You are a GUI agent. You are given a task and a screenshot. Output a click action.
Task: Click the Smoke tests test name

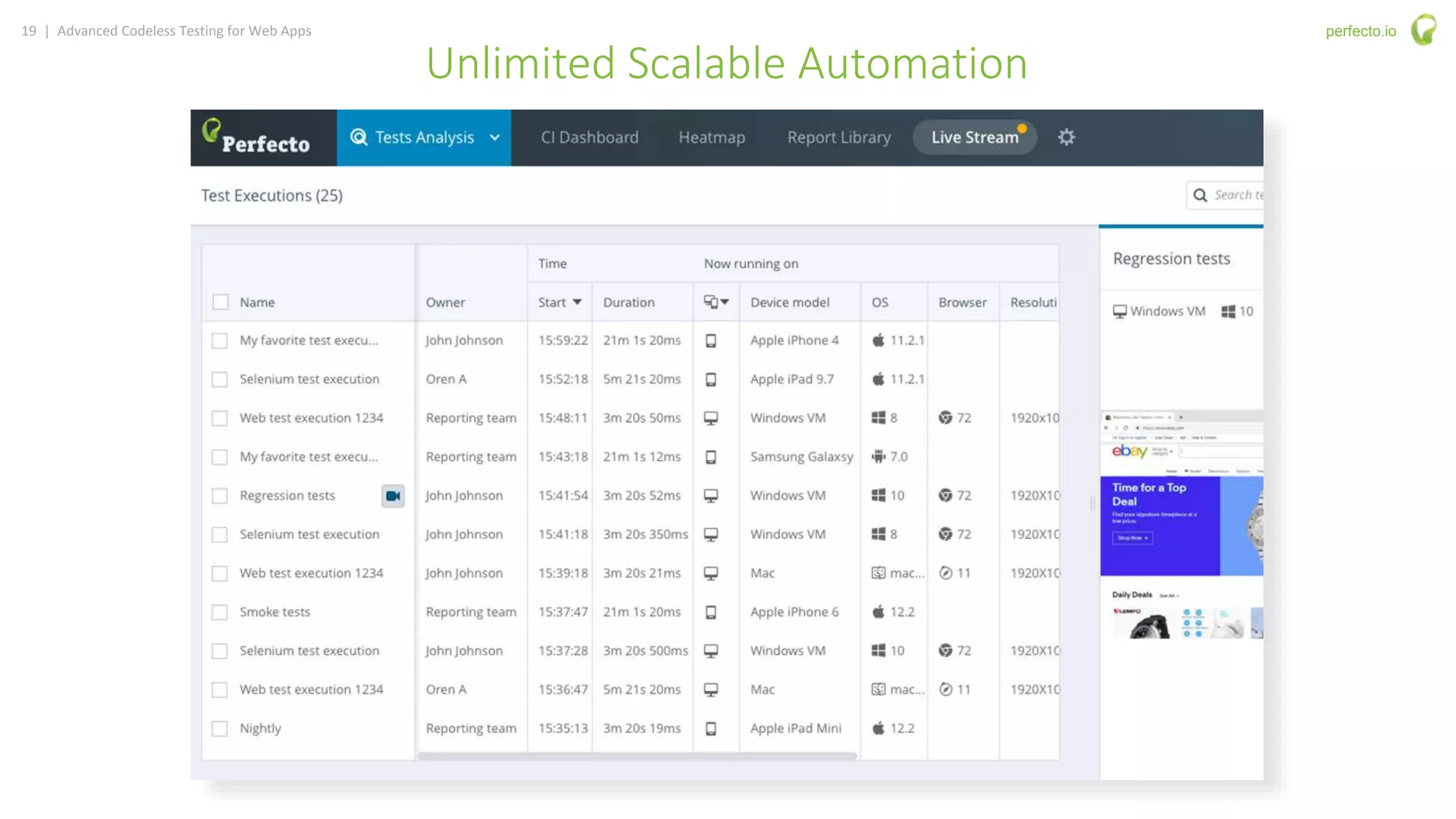(x=275, y=612)
